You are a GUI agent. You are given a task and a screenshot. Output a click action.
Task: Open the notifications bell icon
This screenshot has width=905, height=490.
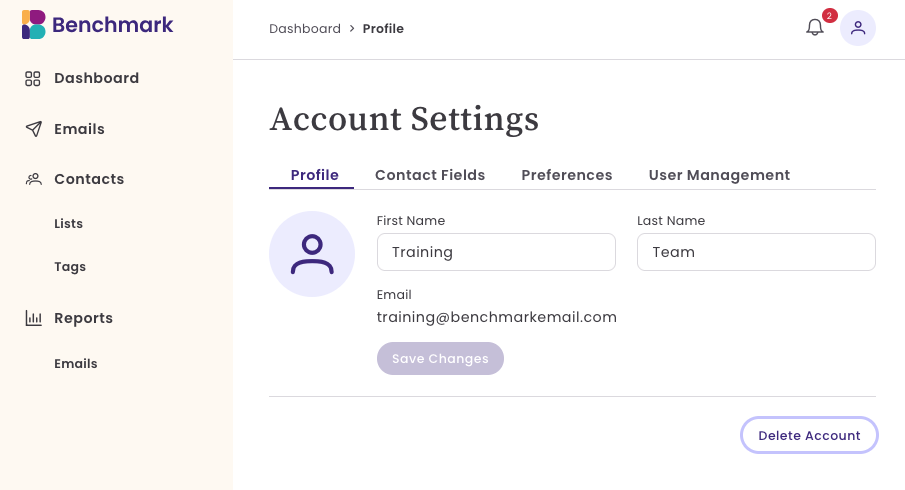[814, 28]
